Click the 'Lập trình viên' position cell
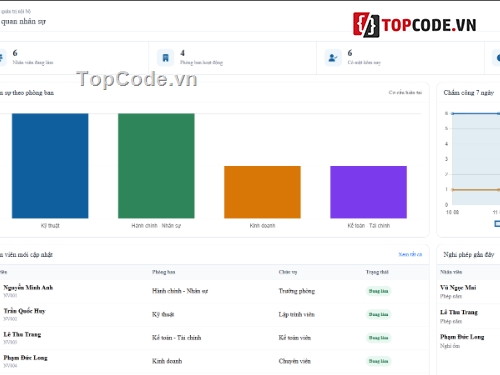Image resolution: width=500 pixels, height=375 pixels. tap(296, 314)
